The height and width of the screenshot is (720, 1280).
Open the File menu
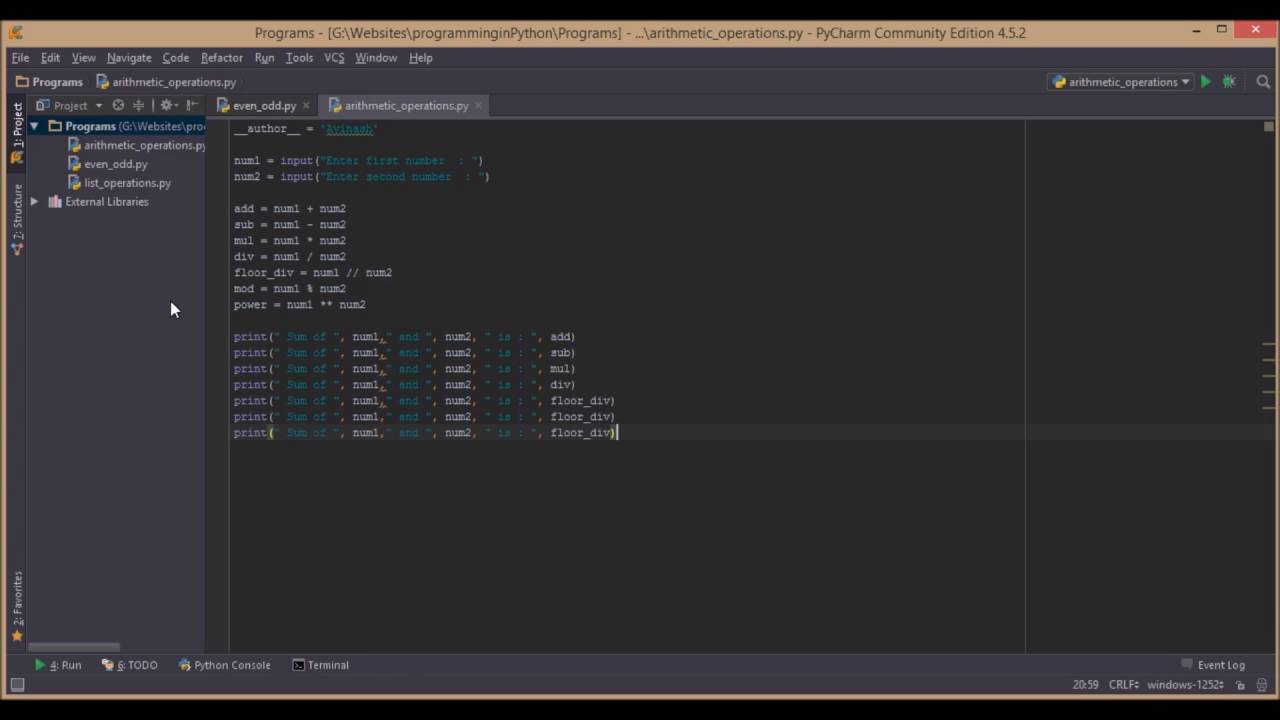(20, 58)
